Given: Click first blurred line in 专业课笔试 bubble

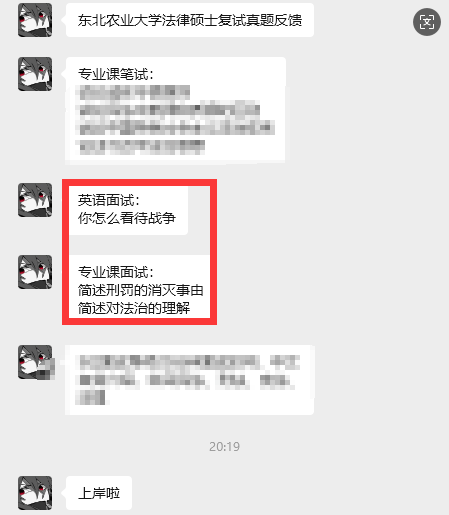Looking at the screenshot, I should point(133,93).
